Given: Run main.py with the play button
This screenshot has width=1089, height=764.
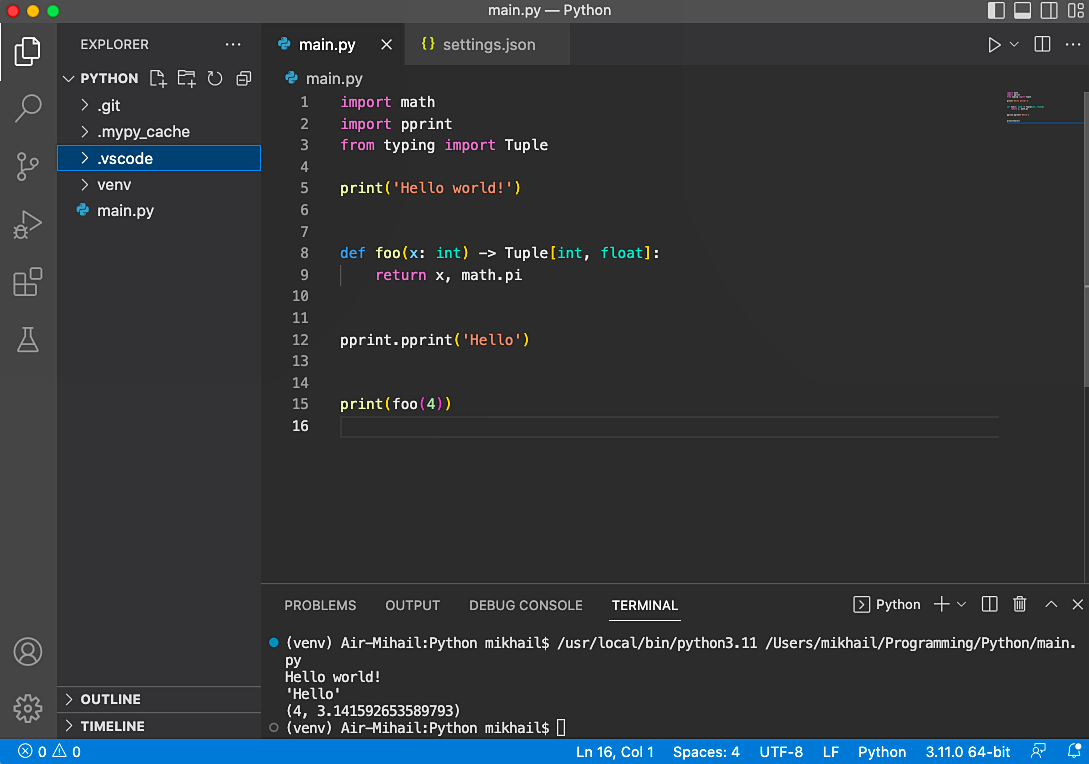Looking at the screenshot, I should pos(994,44).
